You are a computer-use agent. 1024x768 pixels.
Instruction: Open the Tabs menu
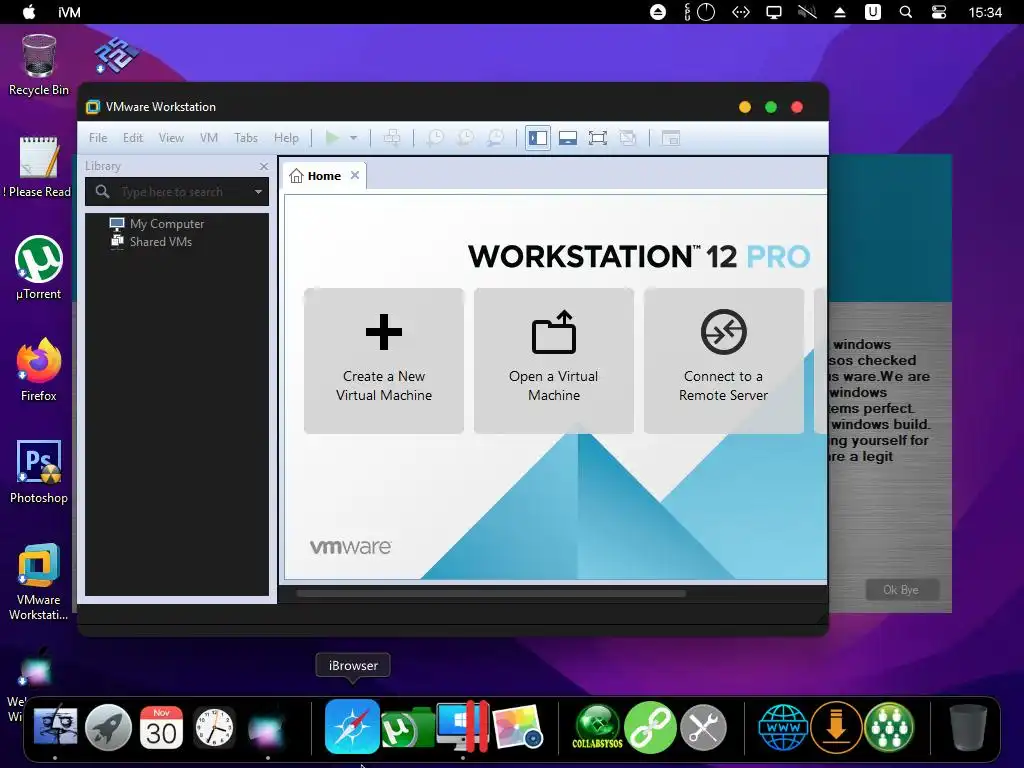pyautogui.click(x=246, y=138)
